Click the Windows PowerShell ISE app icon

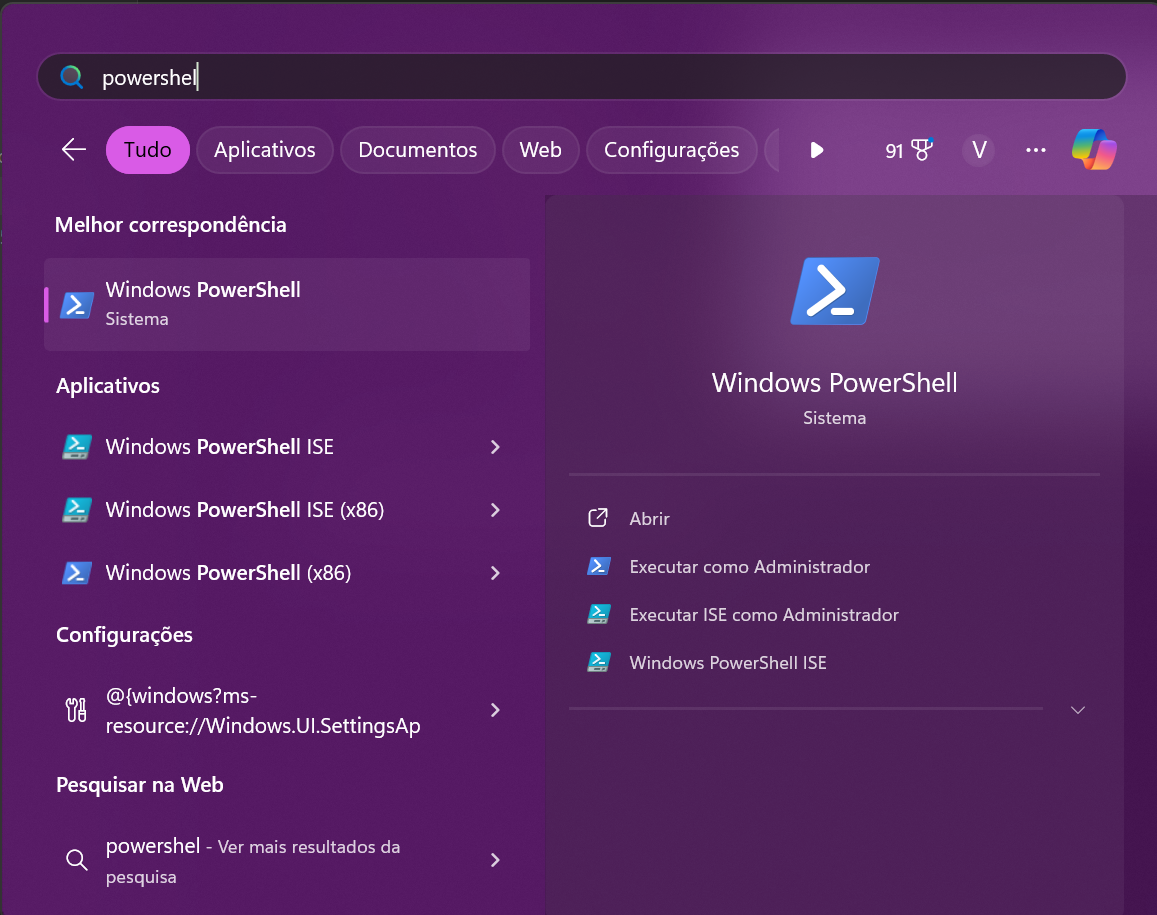[77, 447]
